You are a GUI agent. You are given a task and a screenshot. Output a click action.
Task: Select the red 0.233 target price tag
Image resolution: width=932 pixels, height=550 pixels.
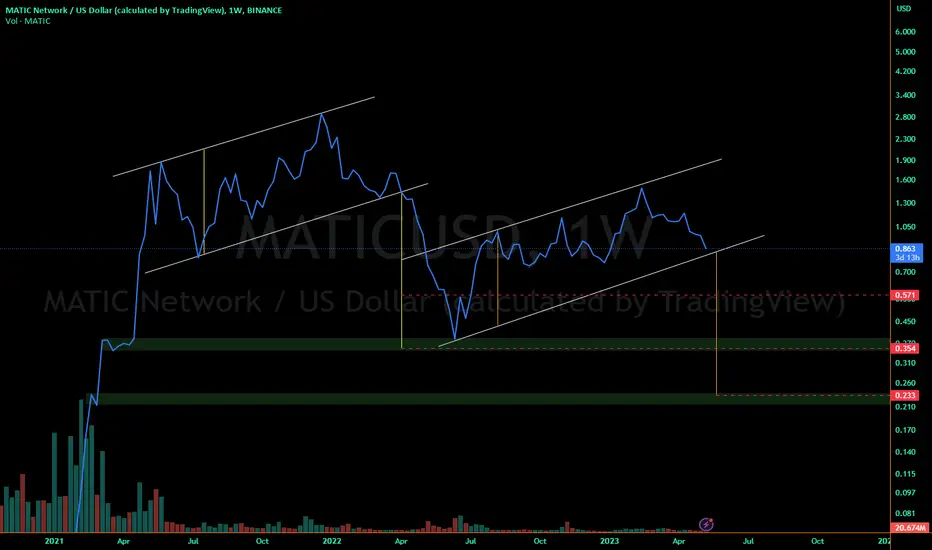pyautogui.click(x=905, y=395)
